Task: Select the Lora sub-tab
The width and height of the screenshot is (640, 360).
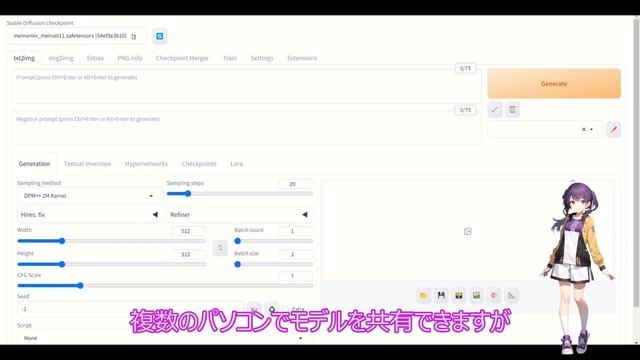Action: pos(236,164)
